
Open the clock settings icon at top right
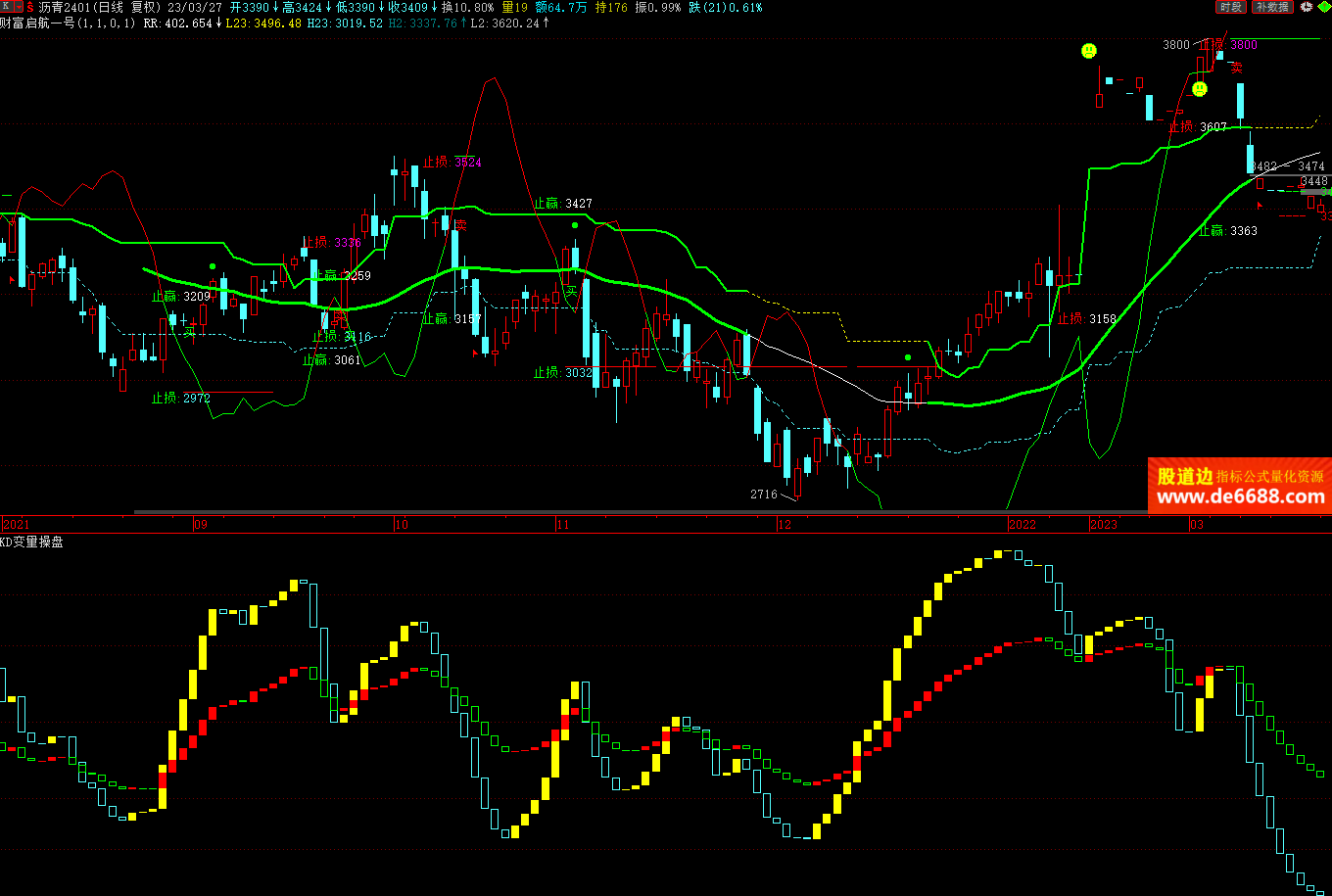pos(1306,7)
